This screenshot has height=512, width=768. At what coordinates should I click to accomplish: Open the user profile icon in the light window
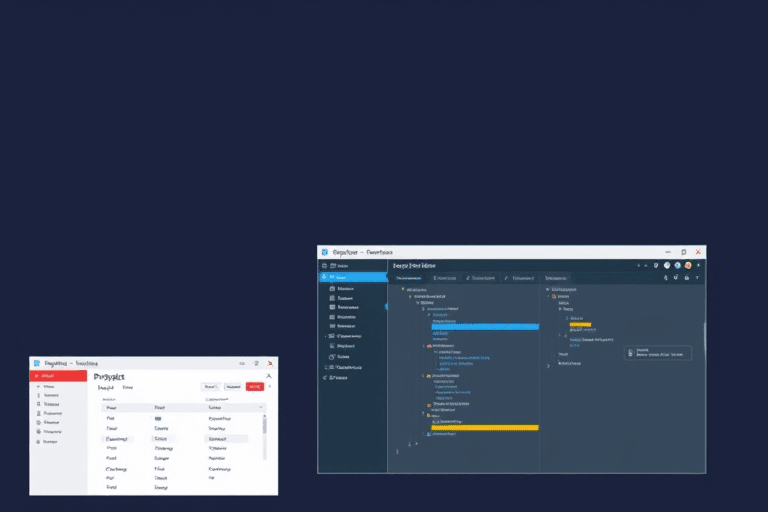click(x=269, y=376)
